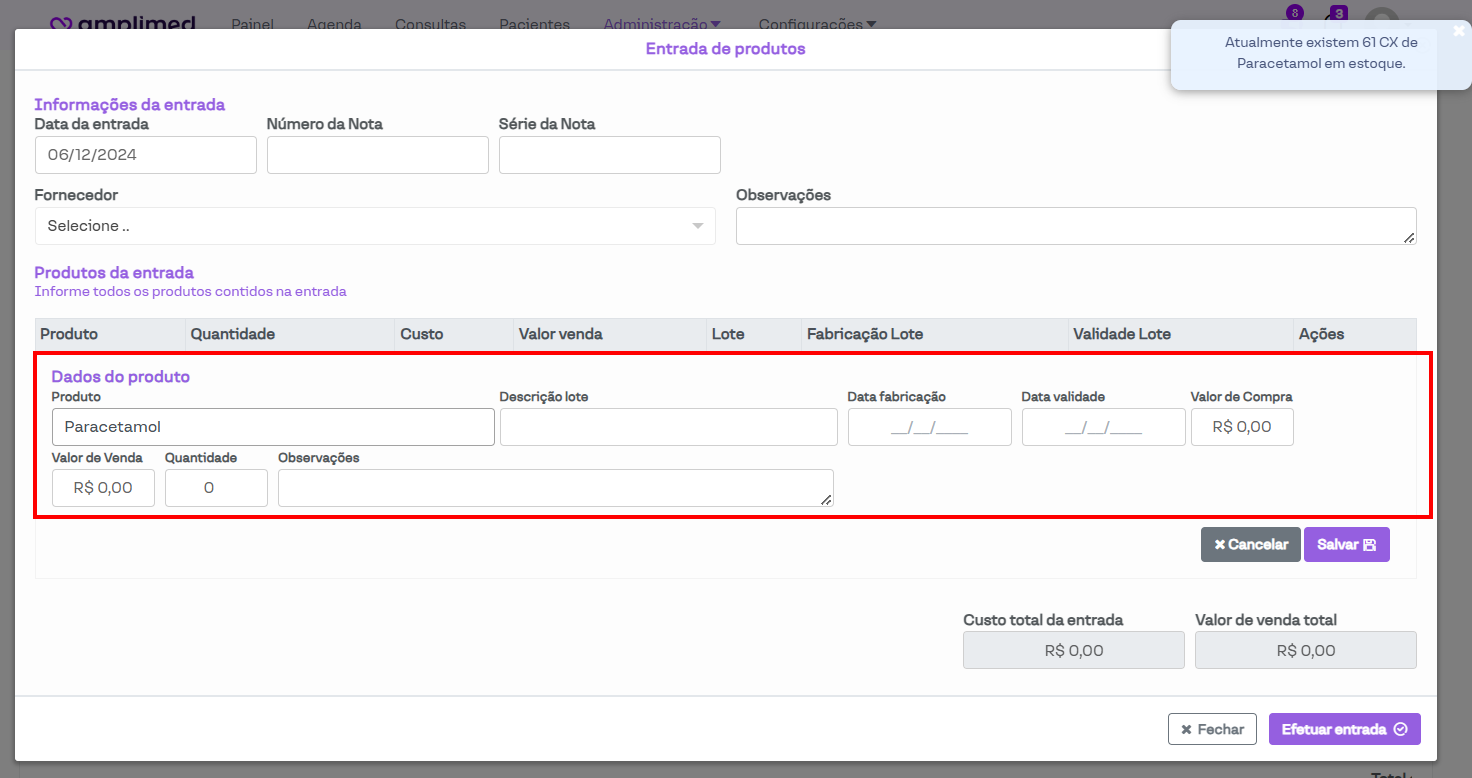1472x778 pixels.
Task: Focus the Número da Nota field
Action: coord(377,155)
